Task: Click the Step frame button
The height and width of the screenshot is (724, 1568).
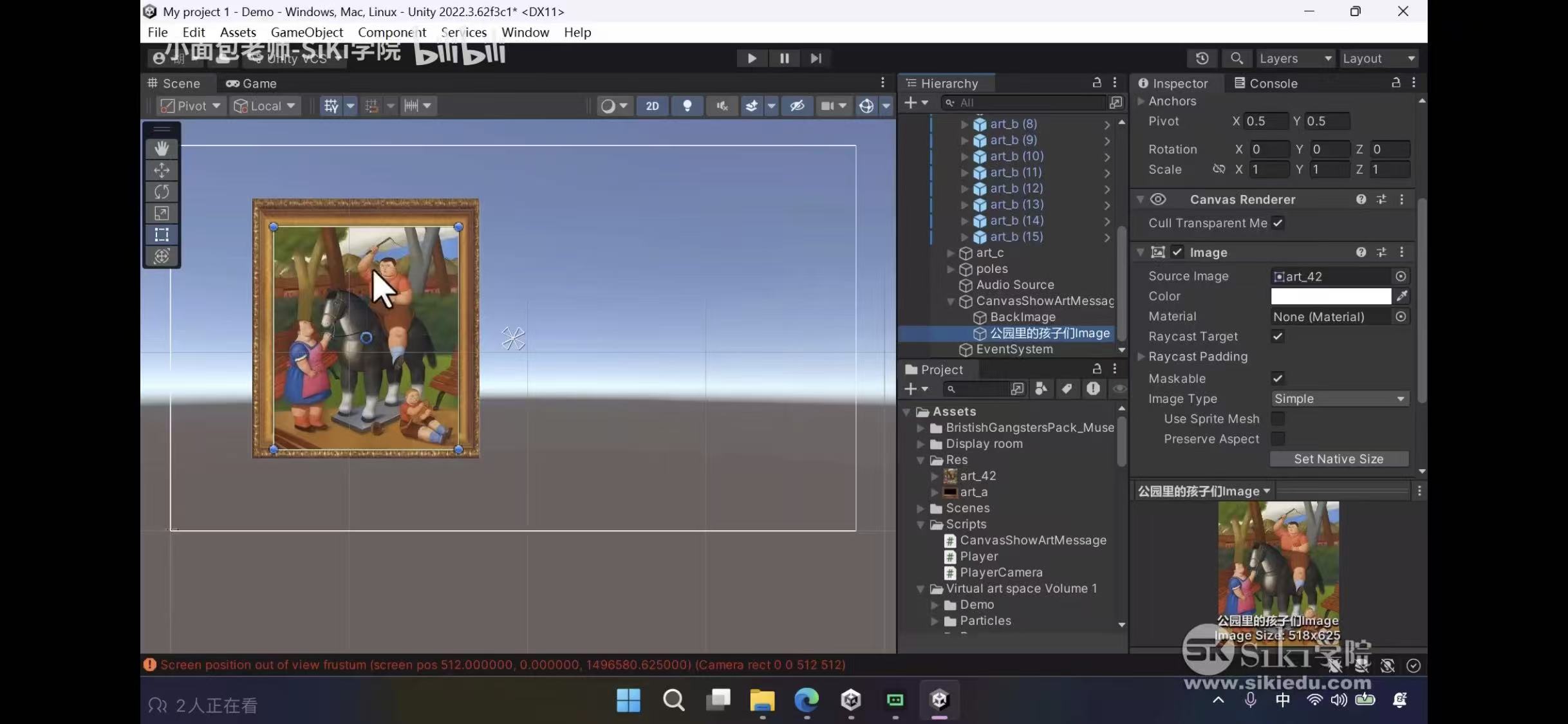Action: click(816, 59)
